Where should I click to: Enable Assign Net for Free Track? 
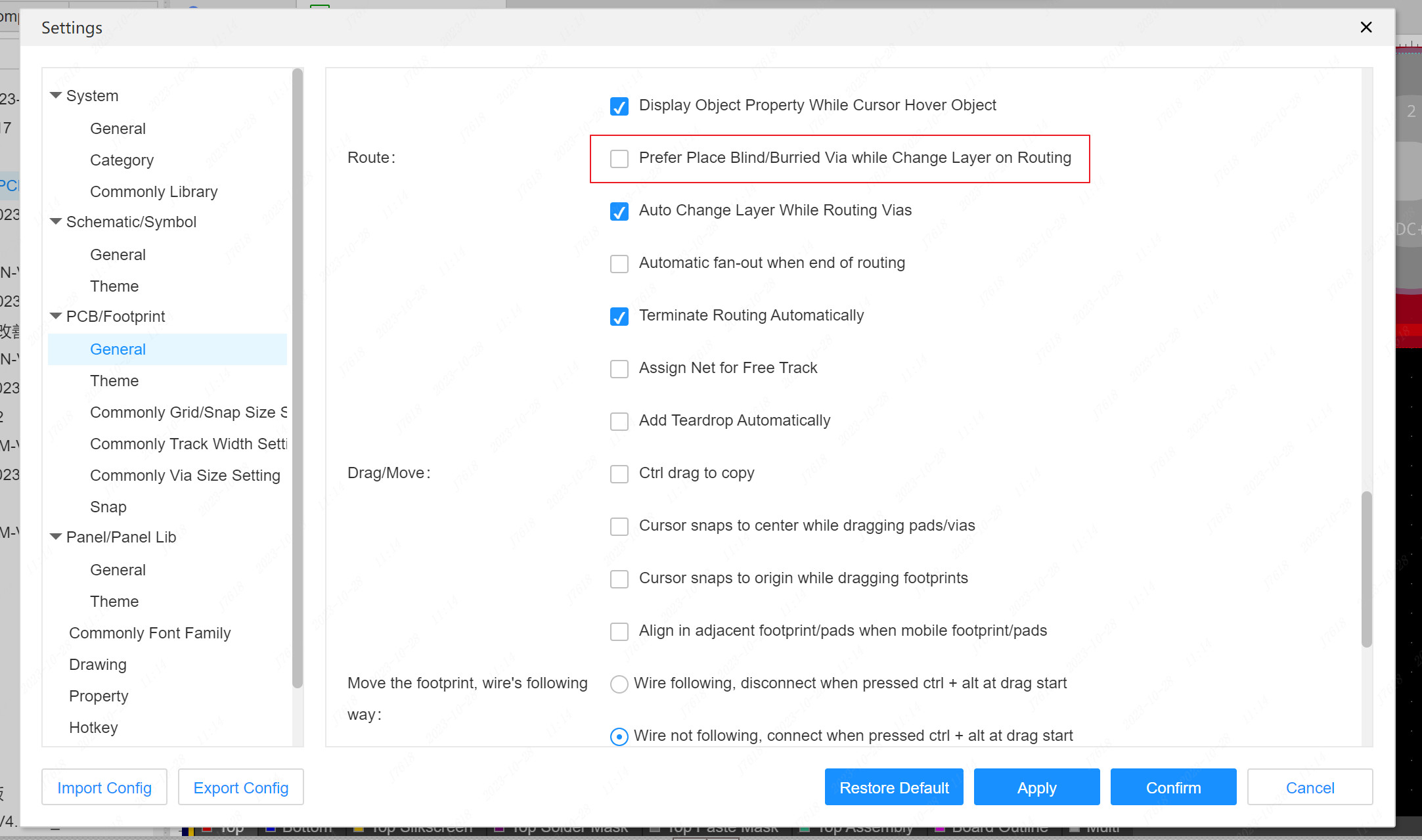[619, 368]
